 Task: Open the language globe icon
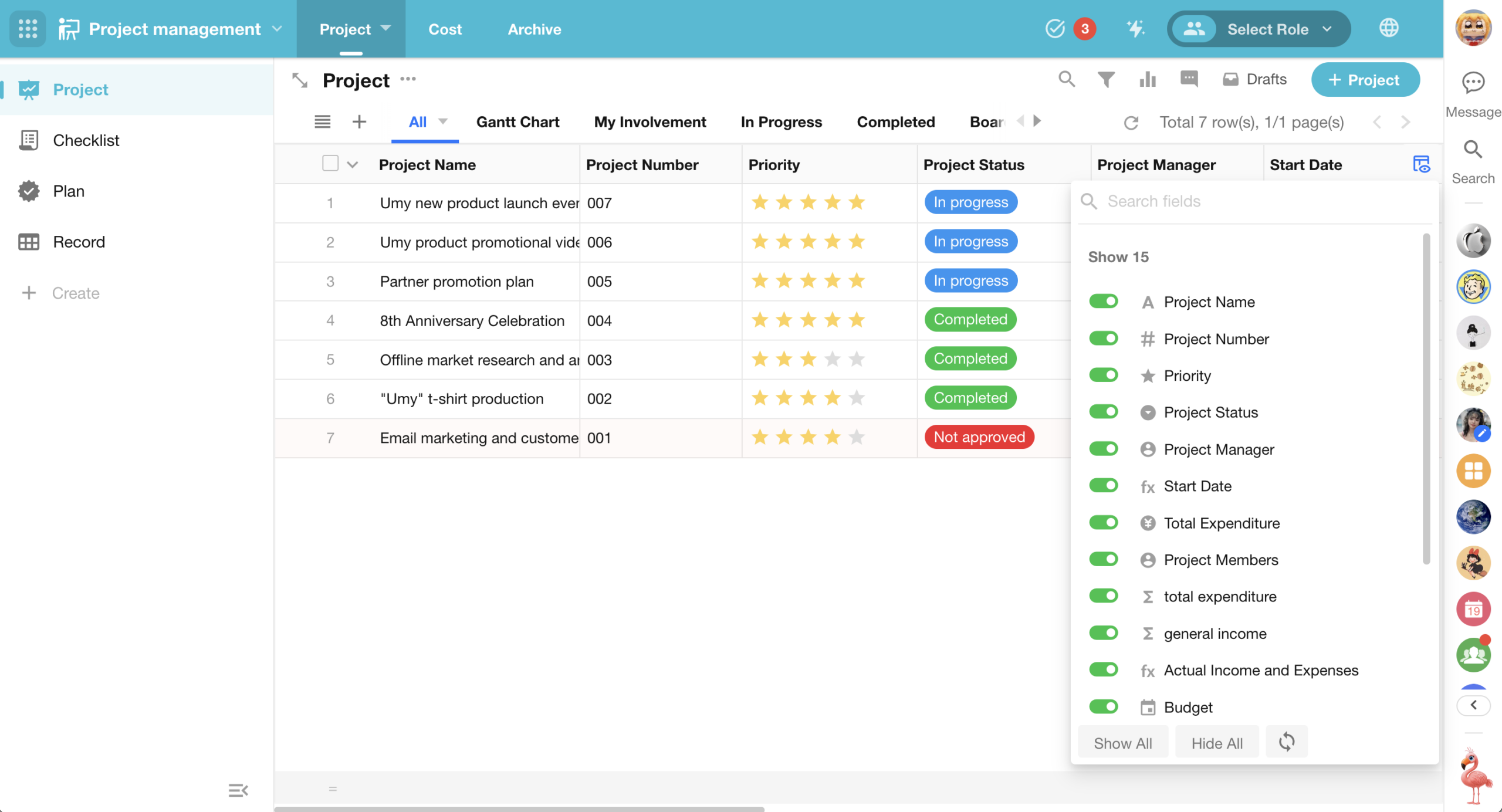tap(1389, 28)
